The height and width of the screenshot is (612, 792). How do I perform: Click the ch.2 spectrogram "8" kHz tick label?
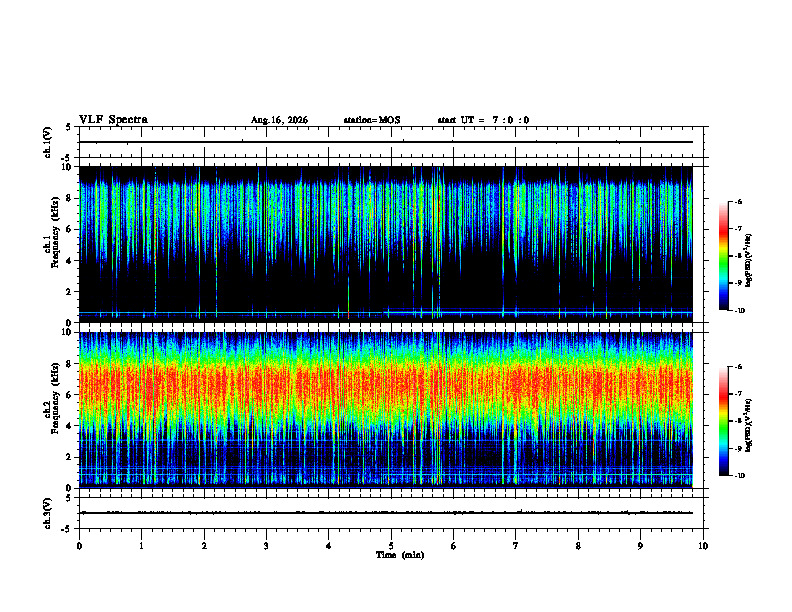70,364
